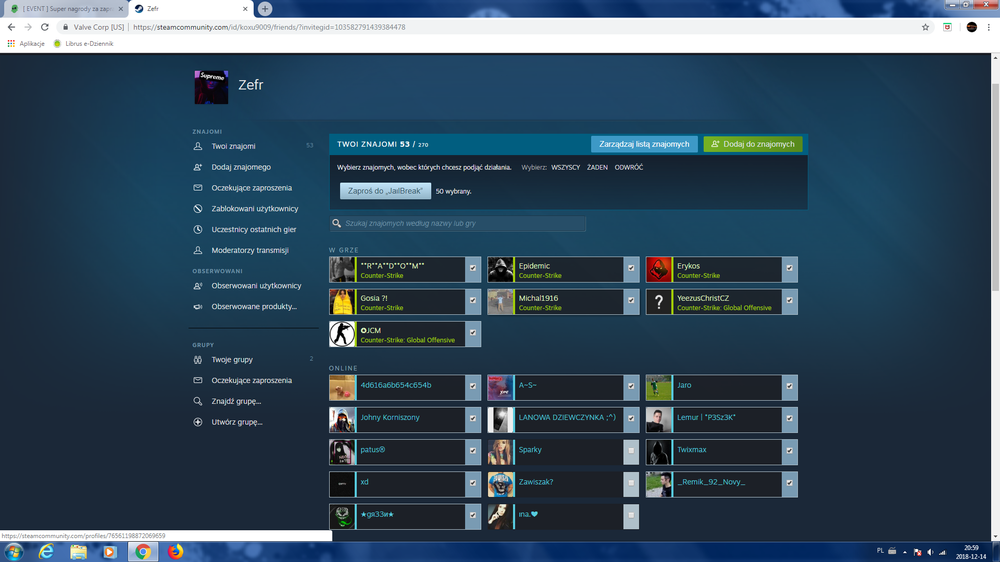Viewport: 1000px width, 562px height.
Task: Click the Dodaj znajomego add-person icon
Action: click(x=198, y=167)
